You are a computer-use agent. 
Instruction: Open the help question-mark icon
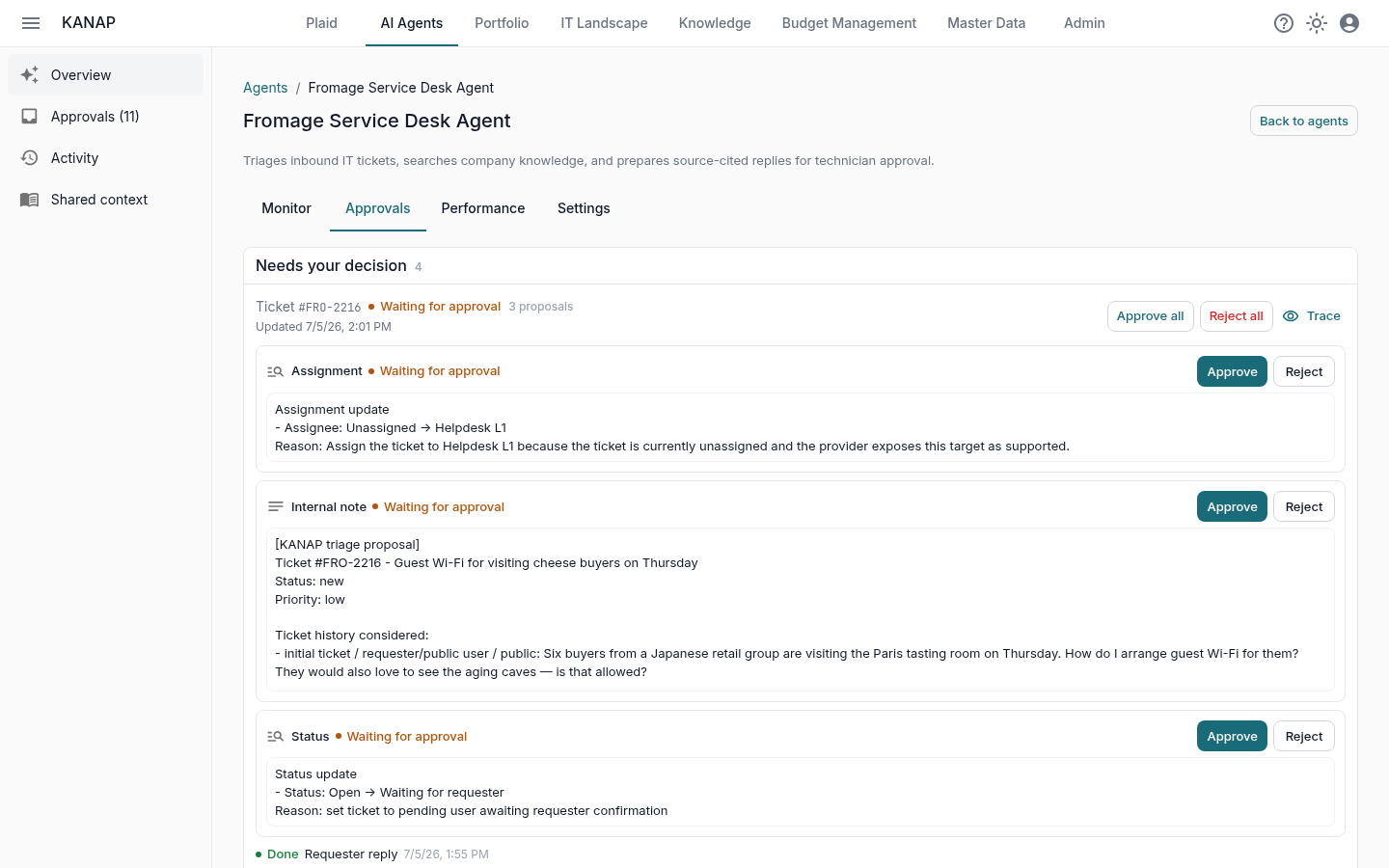[x=1284, y=23]
